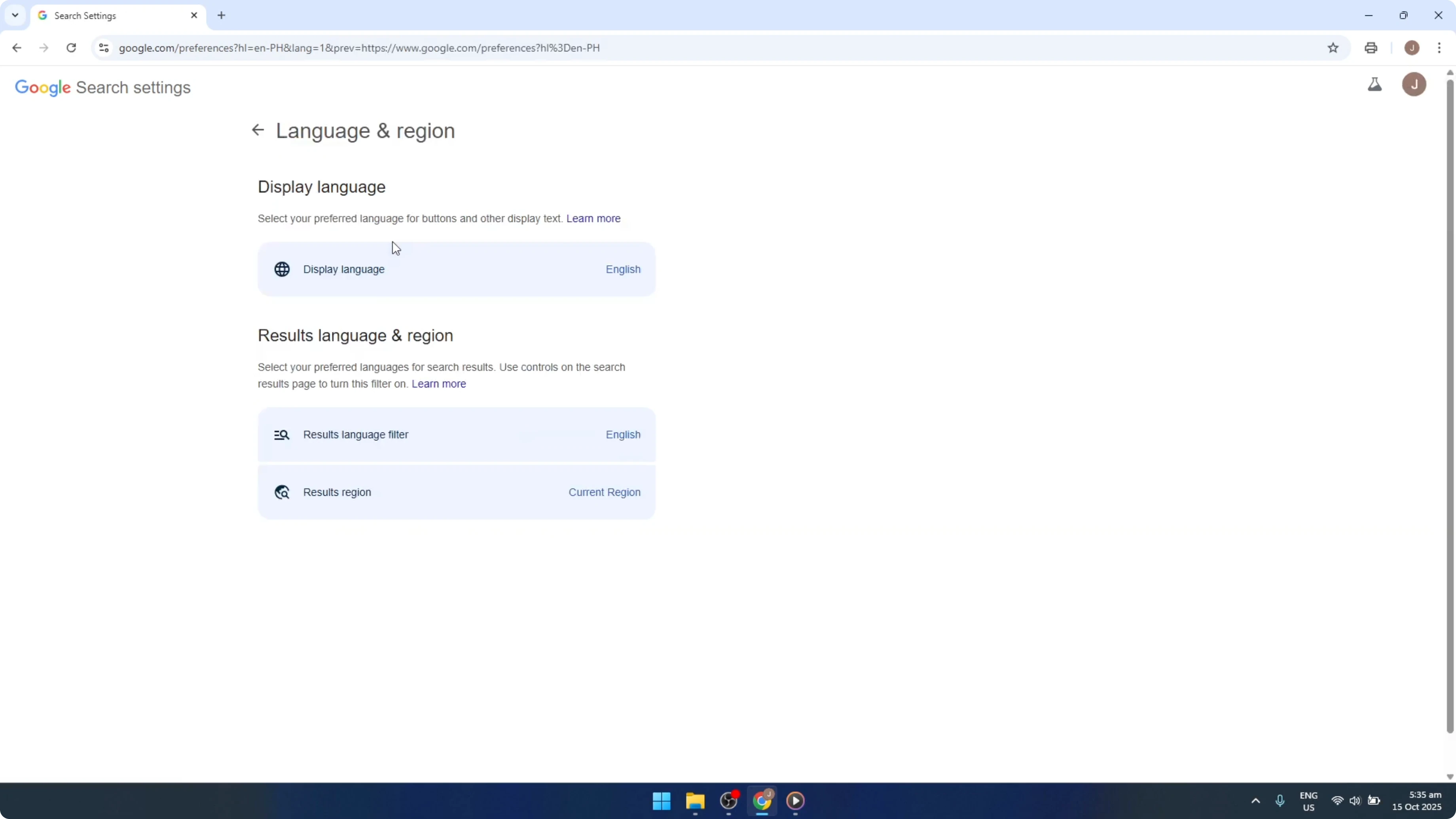Open Chrome from the taskbar
This screenshot has height=819, width=1456.
click(762, 801)
